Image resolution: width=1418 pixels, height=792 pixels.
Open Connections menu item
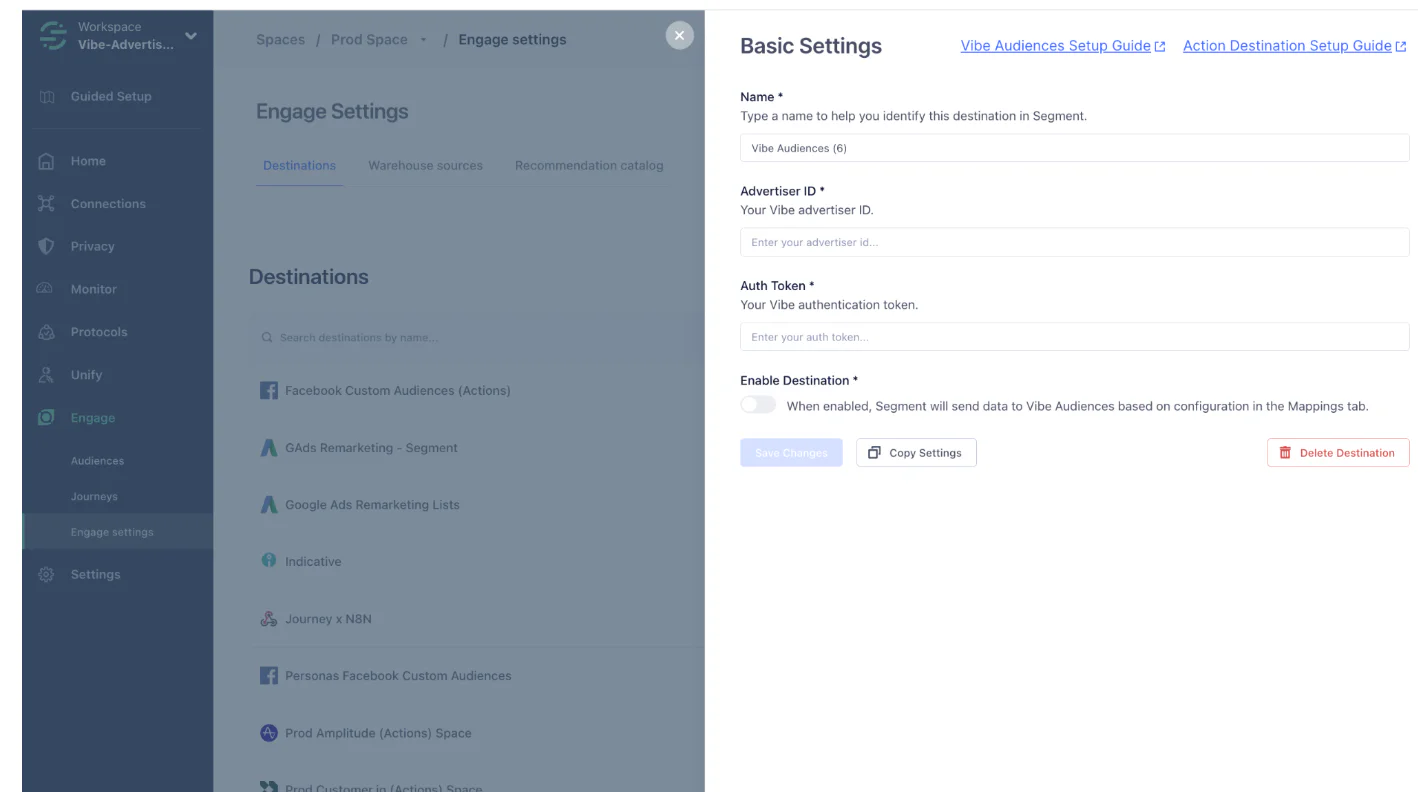[x=108, y=204]
